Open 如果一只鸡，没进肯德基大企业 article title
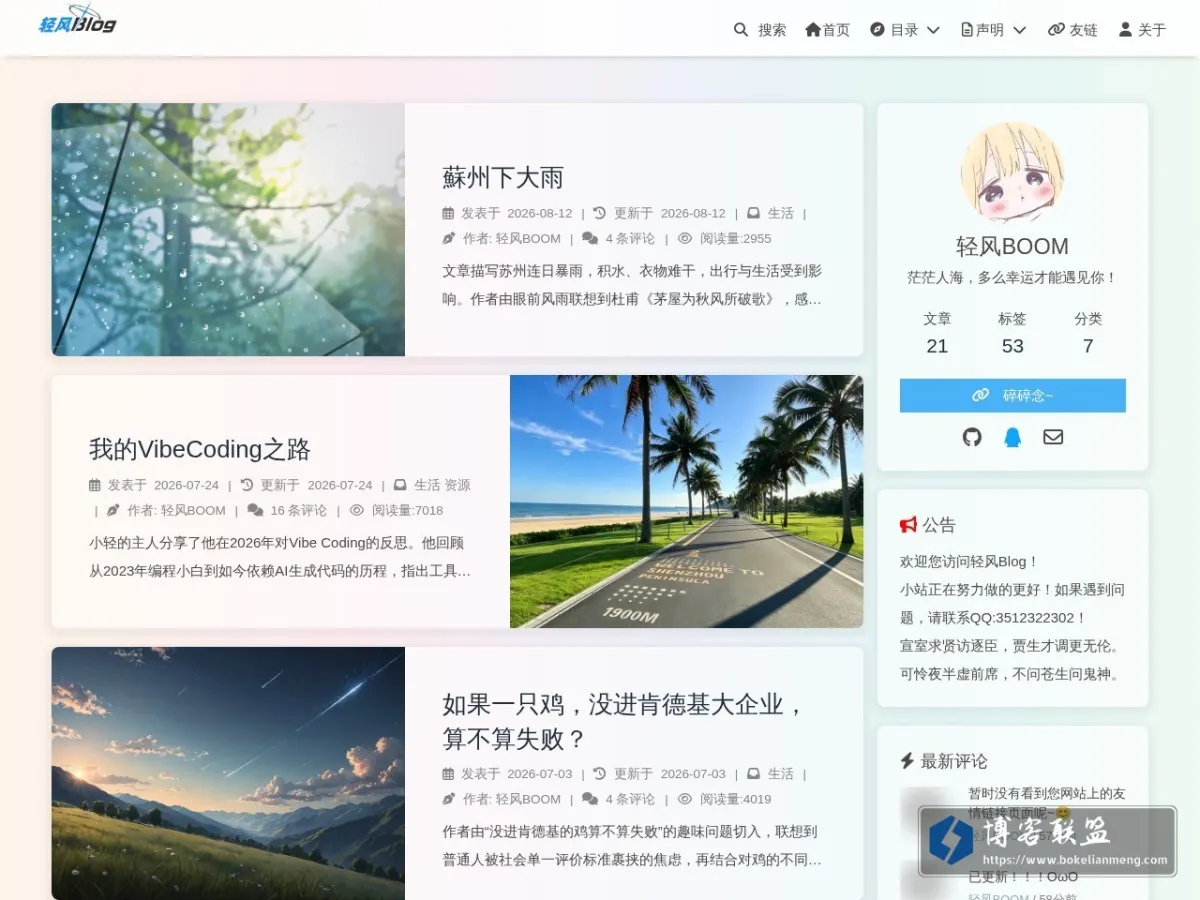 coord(624,722)
